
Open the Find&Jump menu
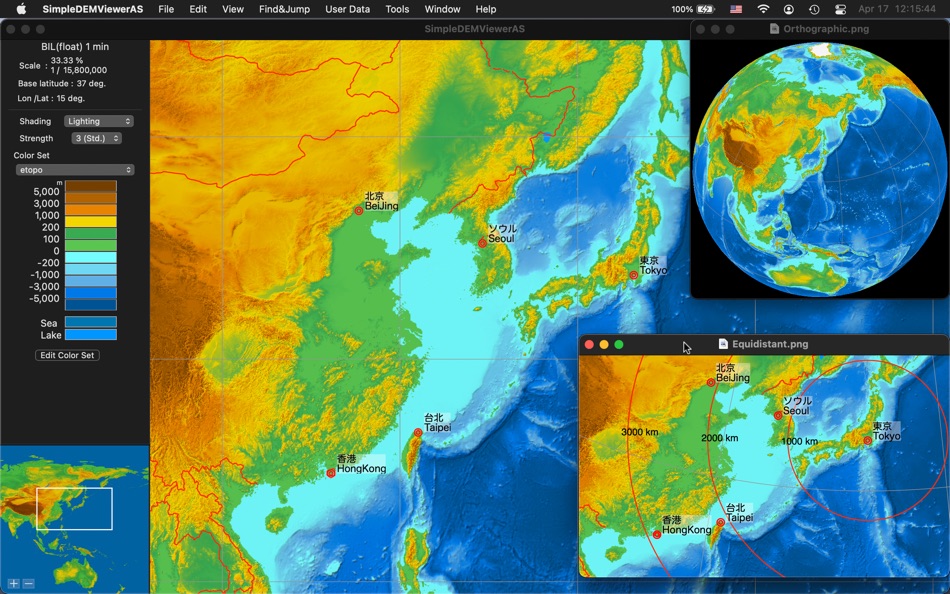pos(284,9)
